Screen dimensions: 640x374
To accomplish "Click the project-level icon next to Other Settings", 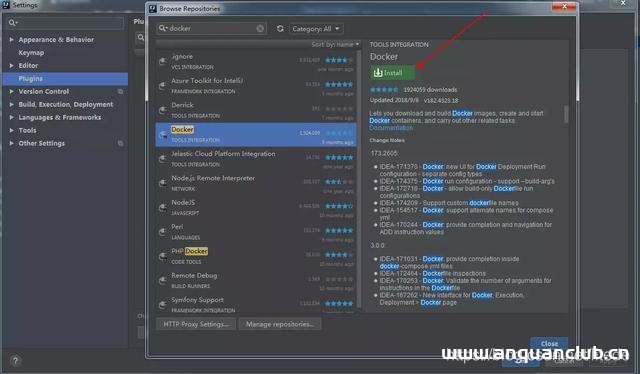I will 120,143.
